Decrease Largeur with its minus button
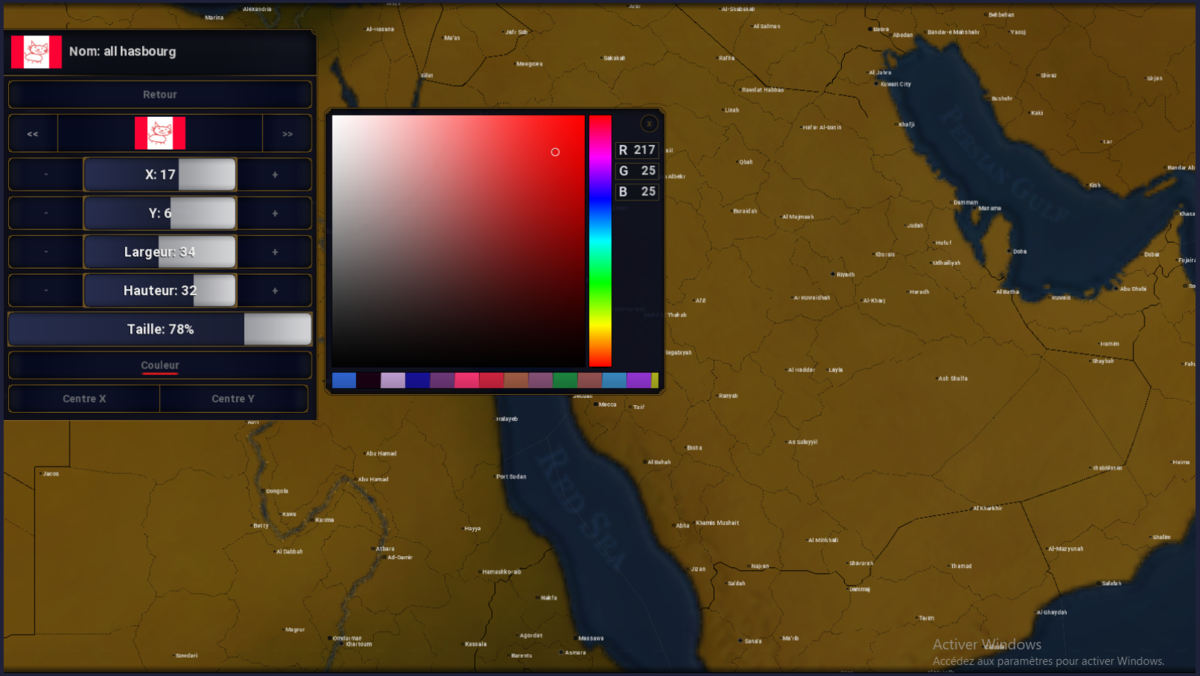The width and height of the screenshot is (1200, 676). (x=46, y=252)
